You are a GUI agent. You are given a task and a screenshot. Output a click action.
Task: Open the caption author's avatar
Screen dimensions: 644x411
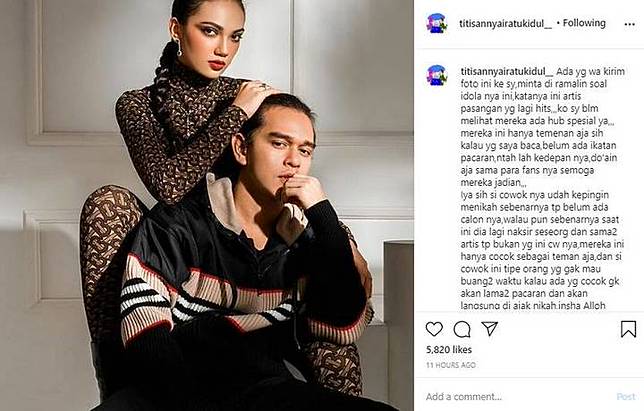[x=437, y=75]
